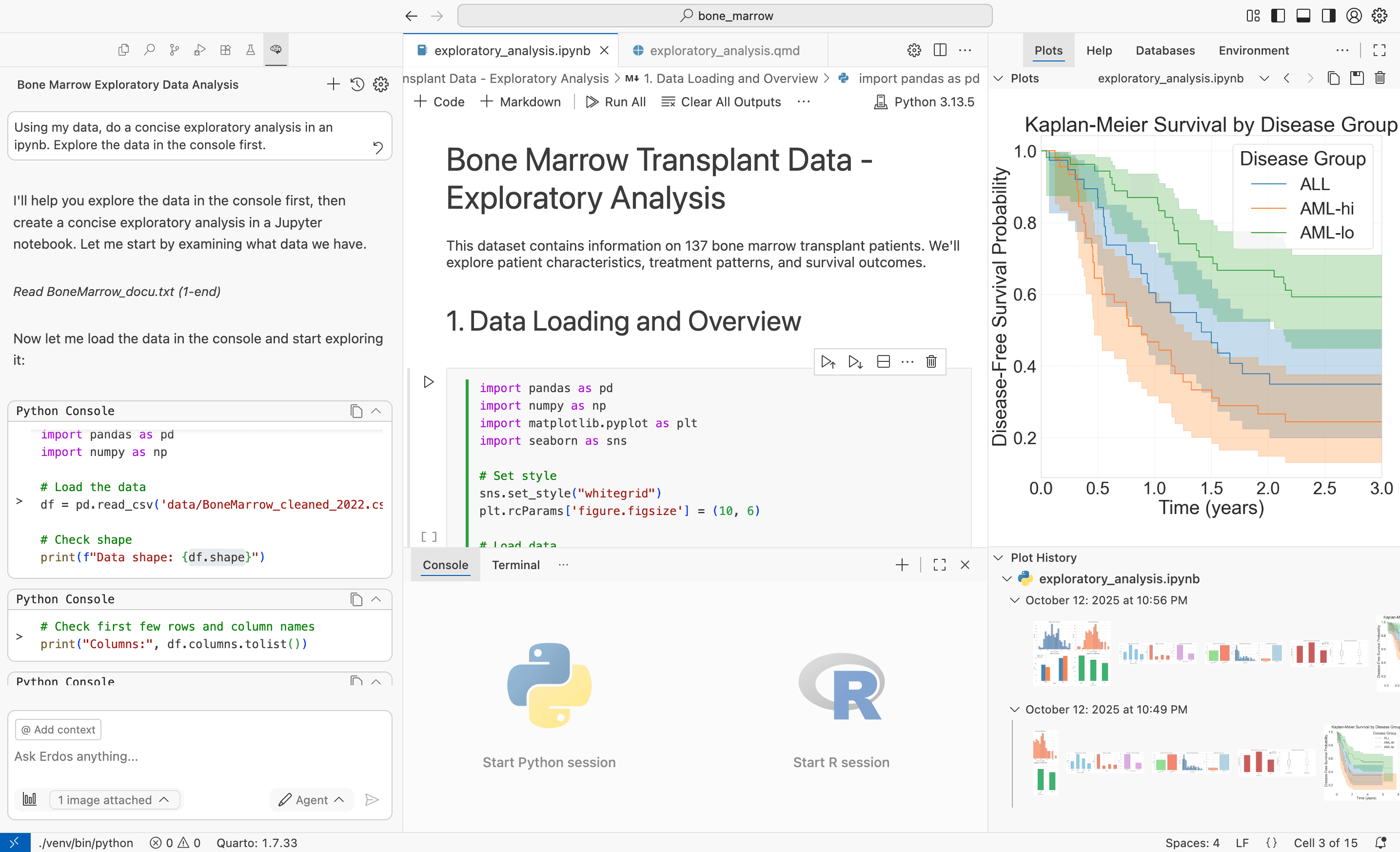1400x852 pixels.
Task: Toggle the secondary side bar
Action: click(1328, 16)
